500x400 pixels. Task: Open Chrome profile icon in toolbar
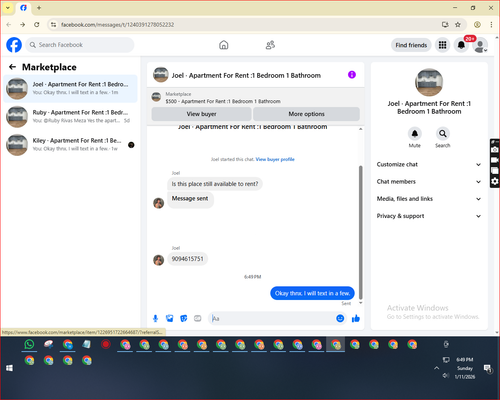(x=477, y=25)
